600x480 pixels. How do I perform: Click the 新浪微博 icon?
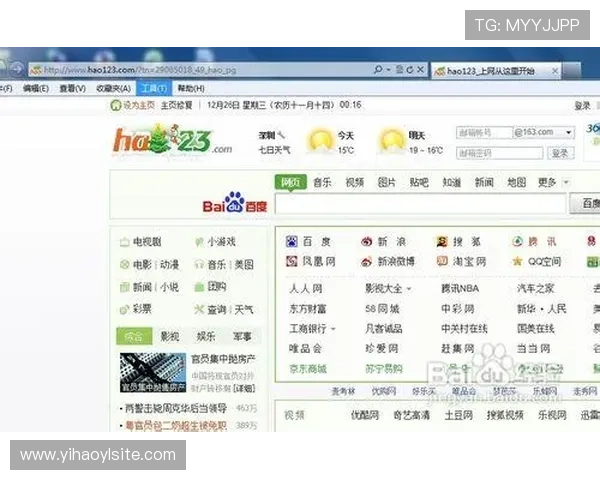(x=367, y=262)
